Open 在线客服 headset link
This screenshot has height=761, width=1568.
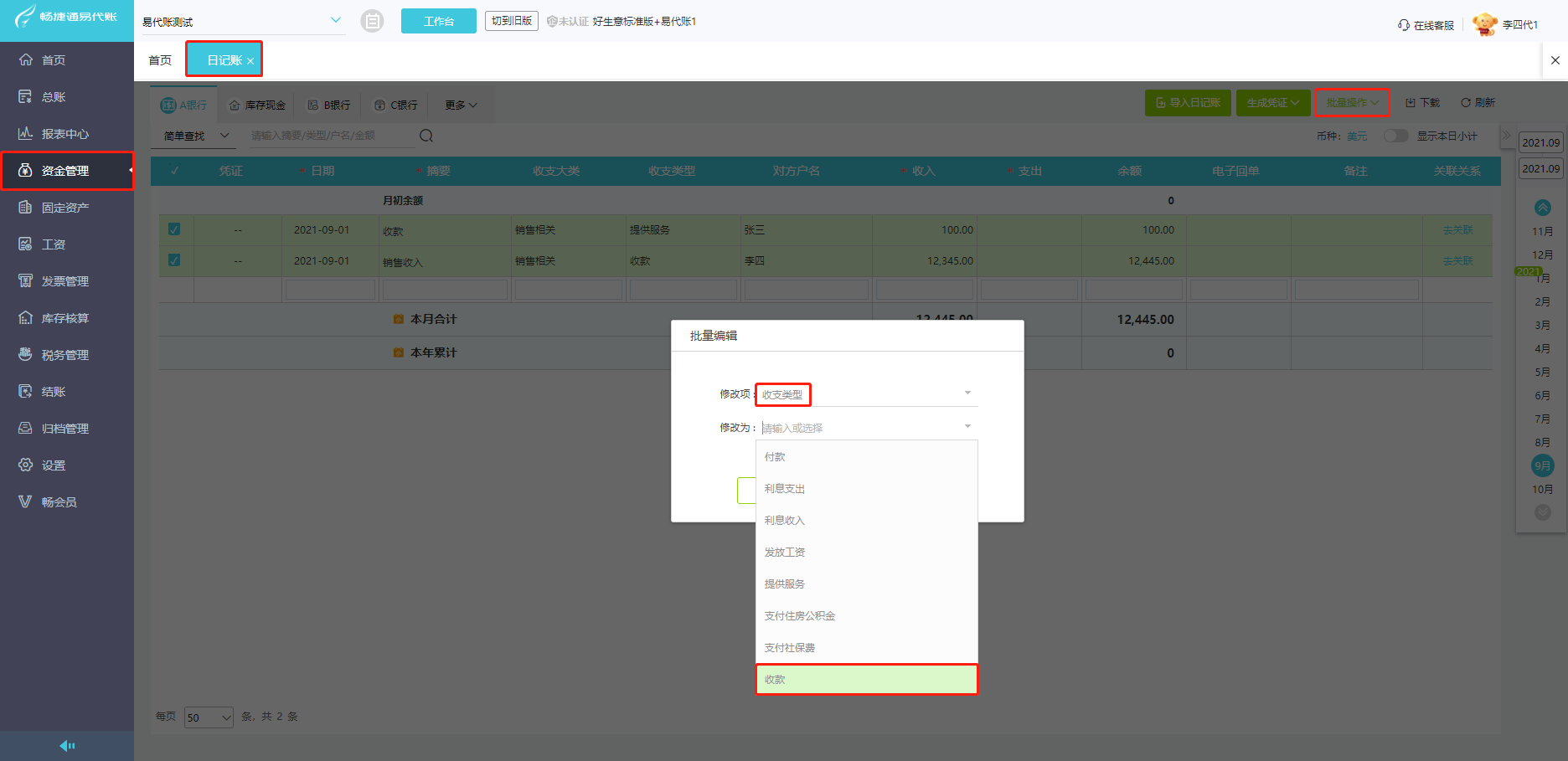point(1426,25)
